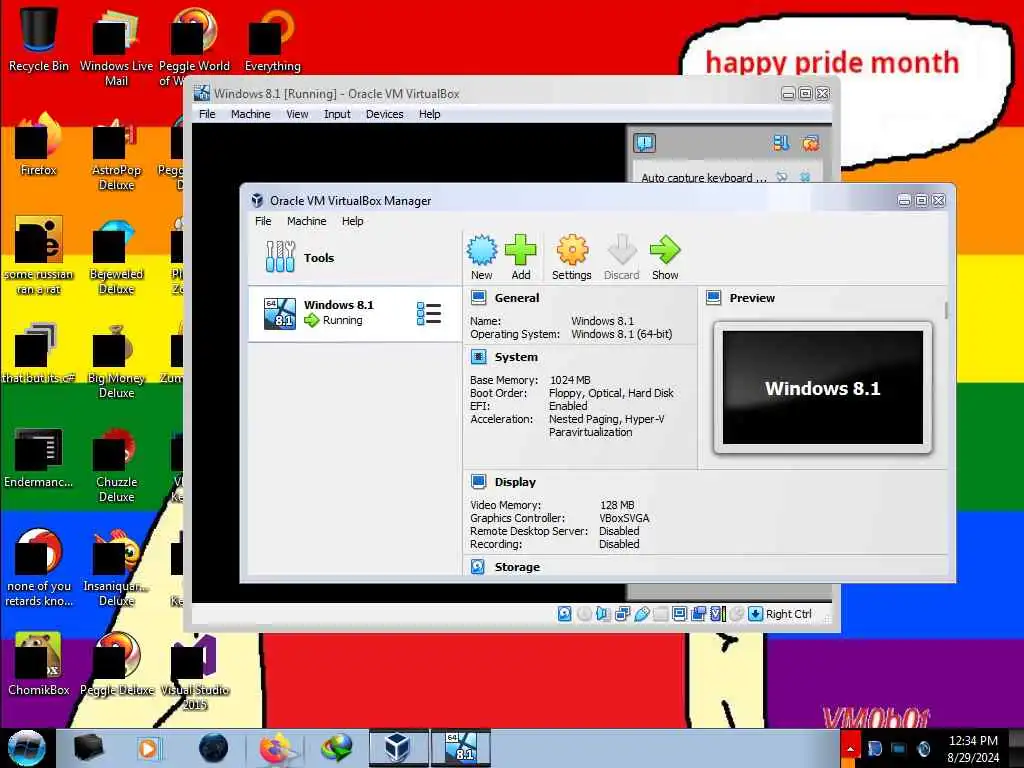This screenshot has width=1024, height=768.
Task: Click the mouse integration status icon
Action: [x=737, y=614]
